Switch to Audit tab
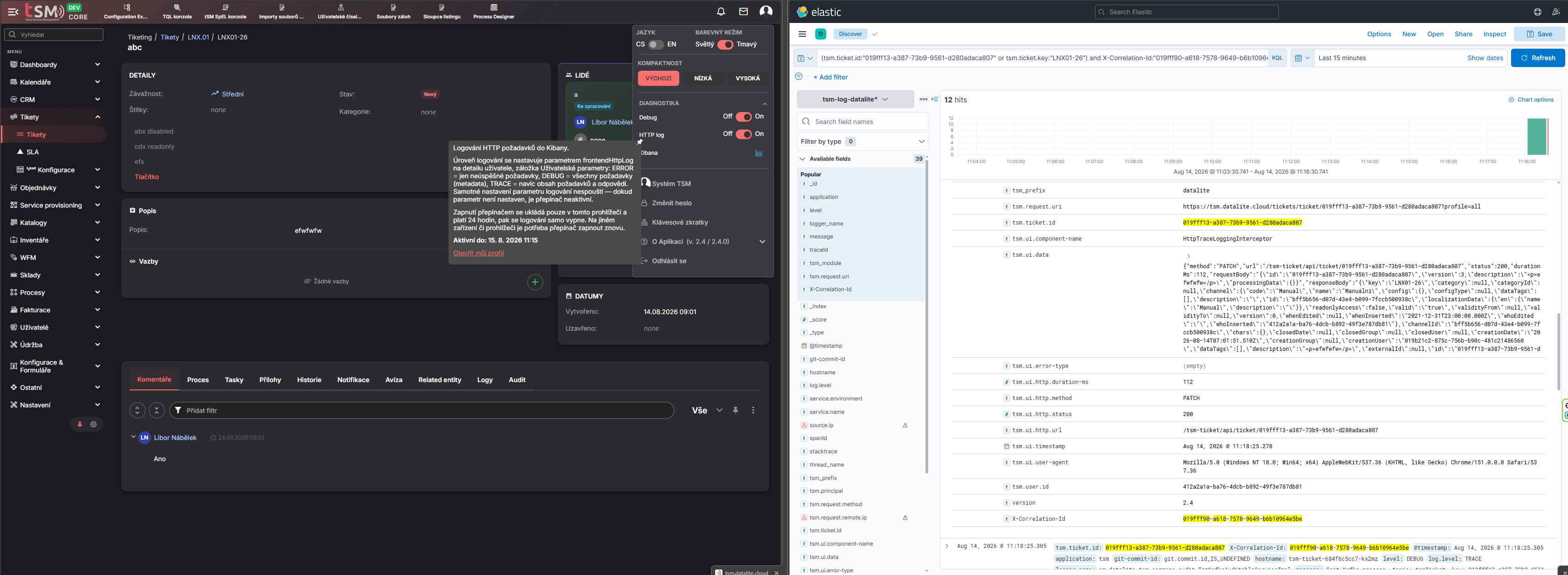The height and width of the screenshot is (575, 1568). (x=517, y=380)
